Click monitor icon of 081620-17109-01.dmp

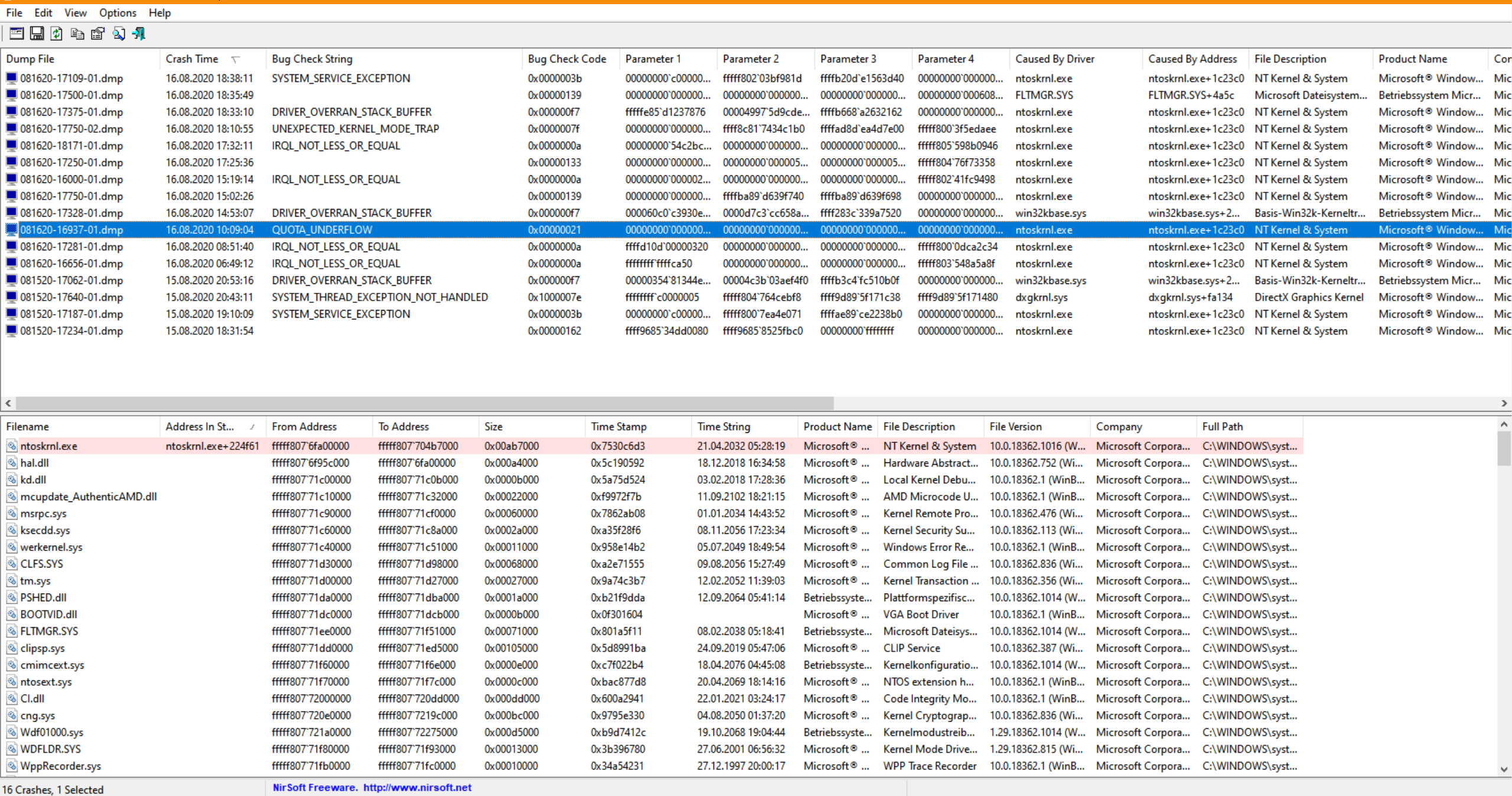(11, 79)
